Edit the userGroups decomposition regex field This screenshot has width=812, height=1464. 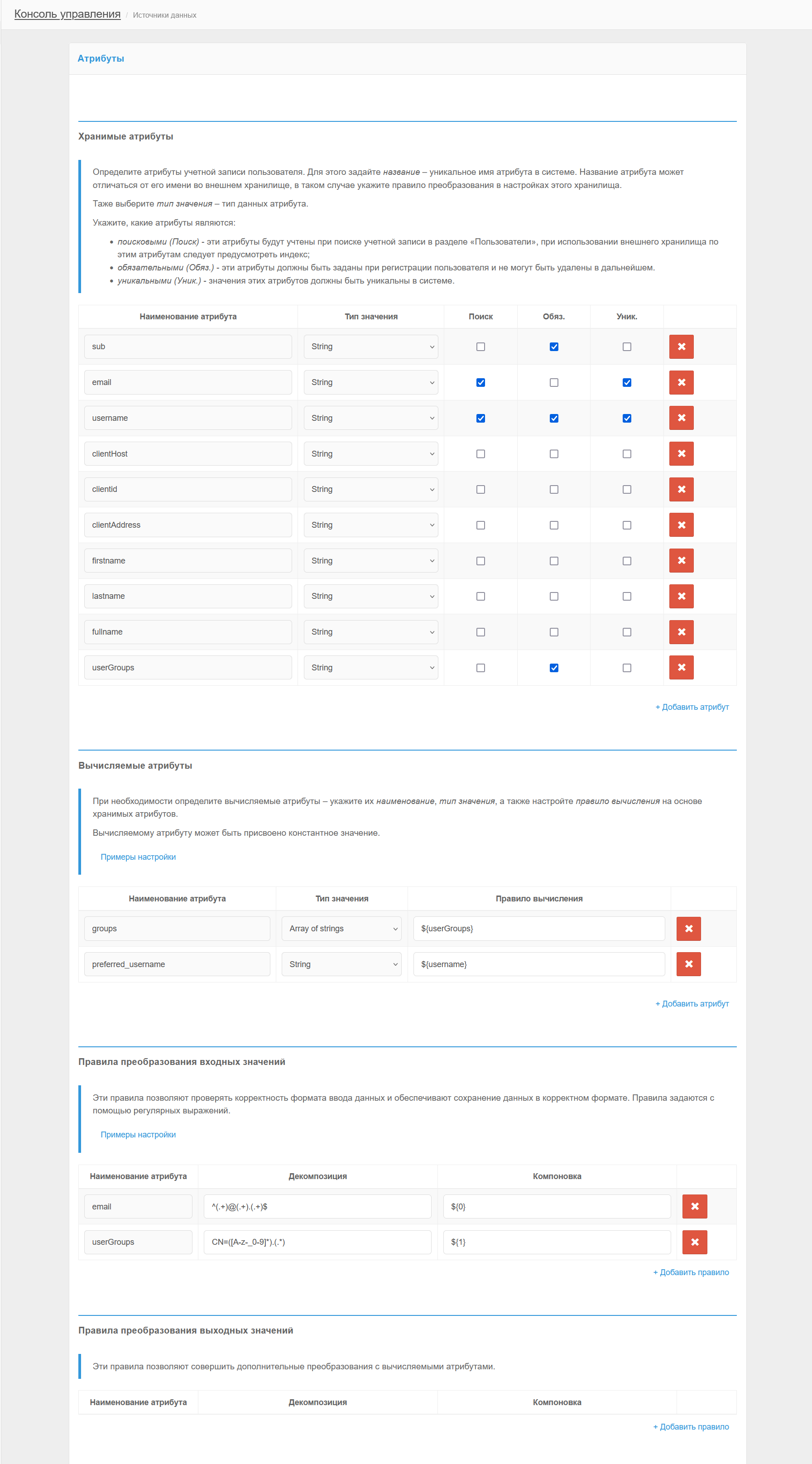pos(317,1242)
